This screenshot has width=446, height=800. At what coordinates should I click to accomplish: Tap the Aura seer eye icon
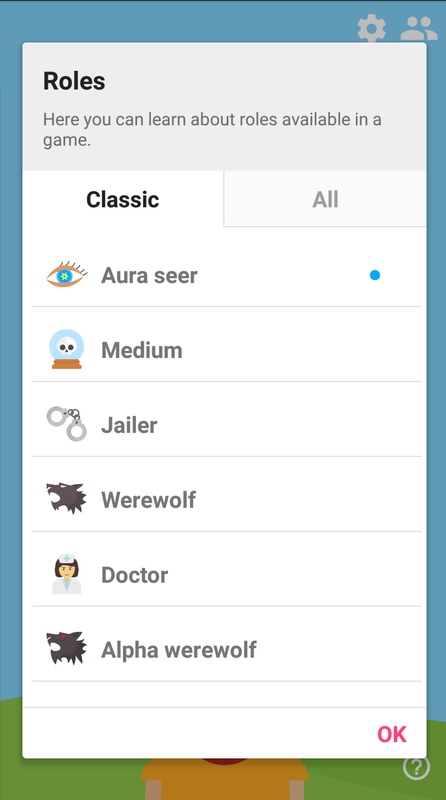[x=66, y=275]
